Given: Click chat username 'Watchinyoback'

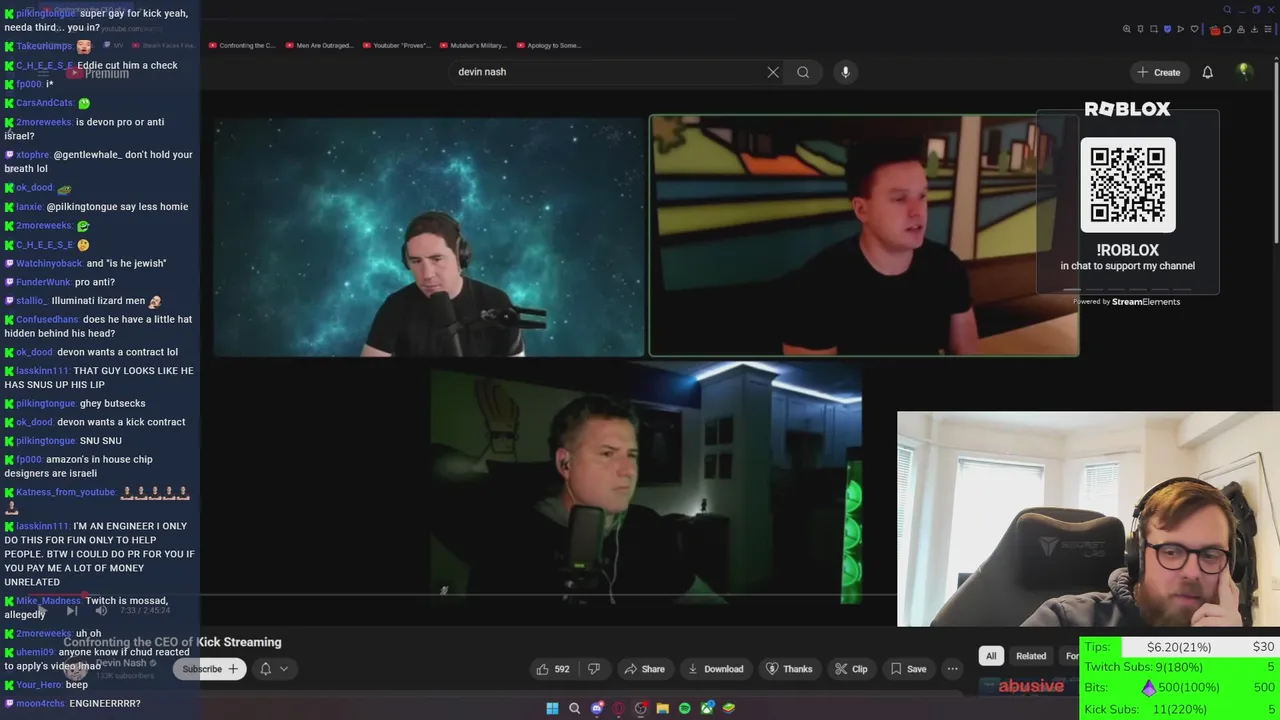Looking at the screenshot, I should point(49,263).
